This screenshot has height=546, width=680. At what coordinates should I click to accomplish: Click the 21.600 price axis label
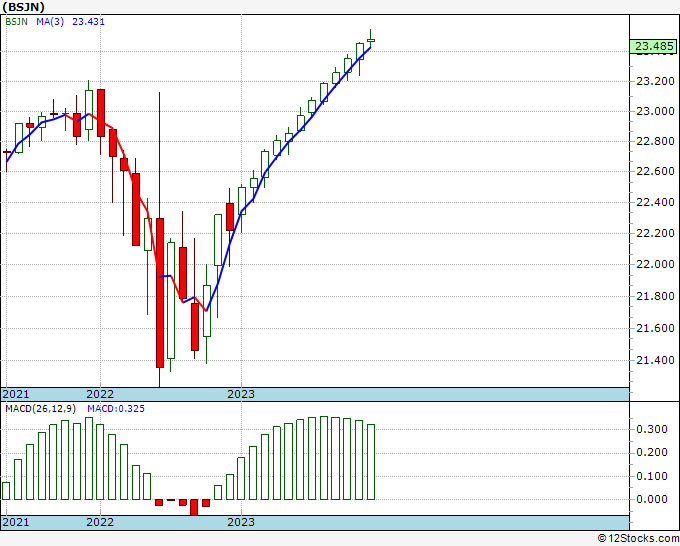point(655,328)
